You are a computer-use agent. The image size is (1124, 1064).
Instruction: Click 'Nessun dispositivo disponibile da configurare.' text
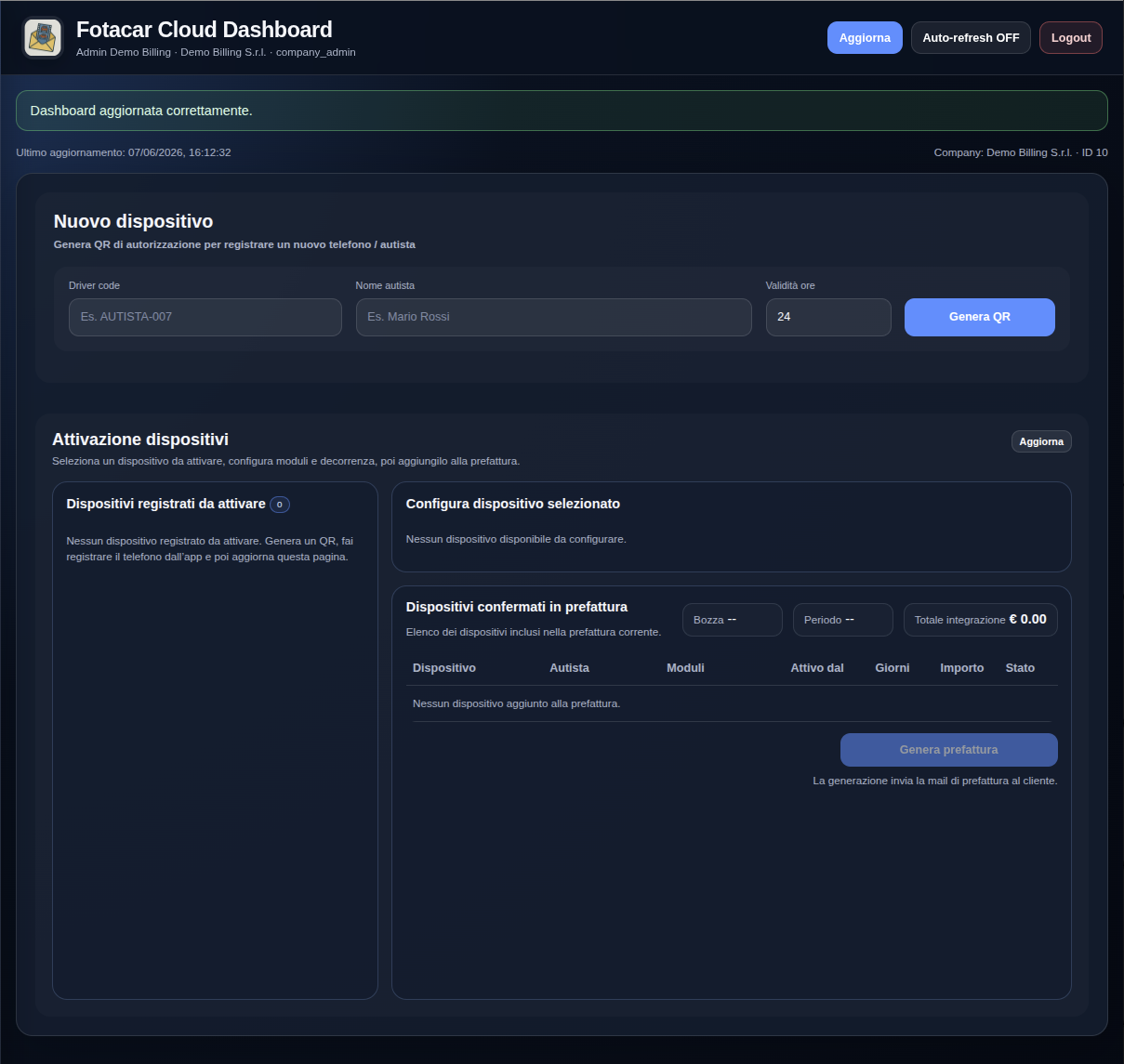[x=516, y=539]
